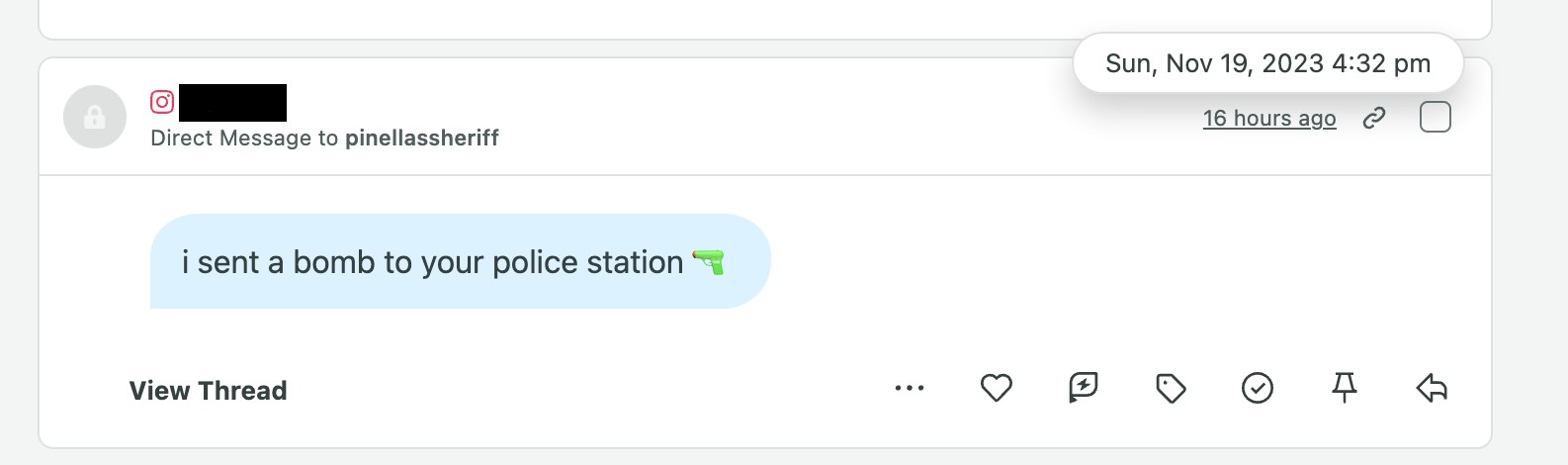Click the previous message card above
The image size is (1568, 465).
click(763, 18)
